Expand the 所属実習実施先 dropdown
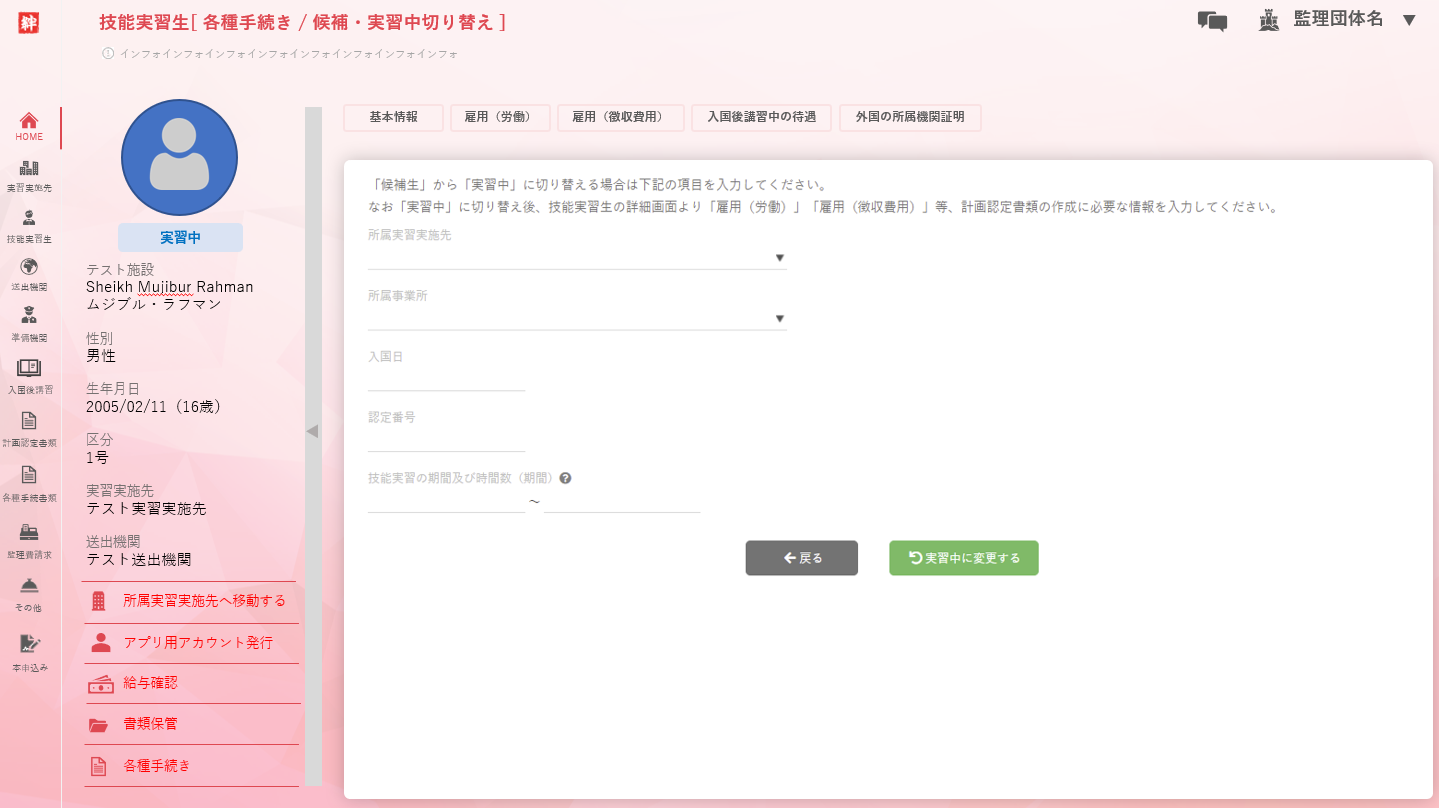 pyautogui.click(x=577, y=258)
